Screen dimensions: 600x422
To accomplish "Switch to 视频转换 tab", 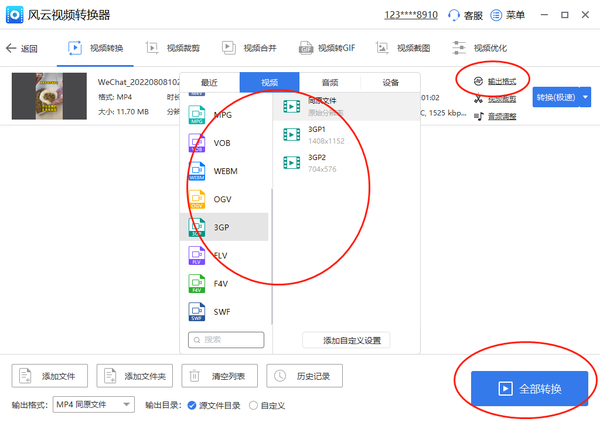I will (x=96, y=48).
